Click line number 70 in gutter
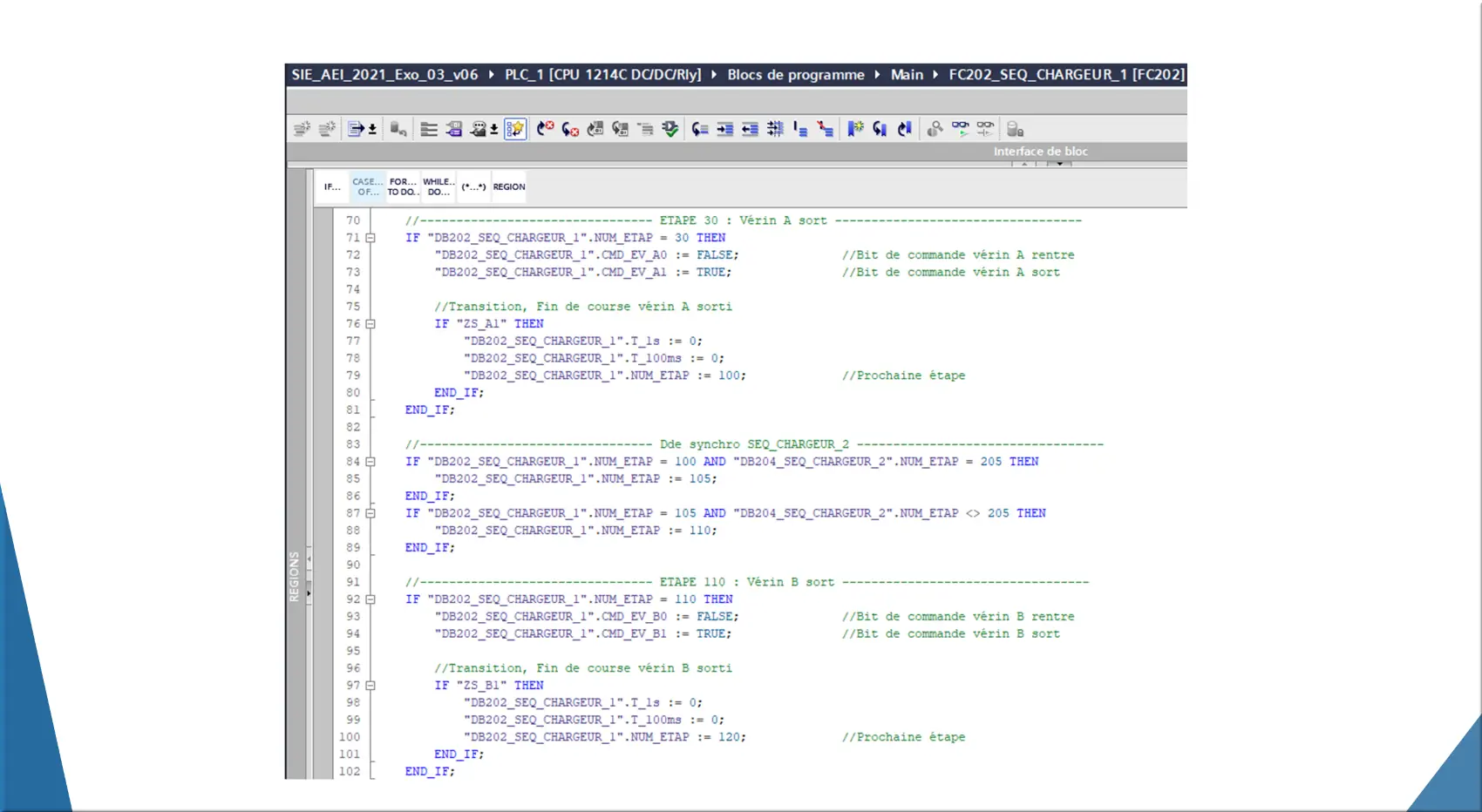This screenshot has height=812, width=1482. point(352,220)
